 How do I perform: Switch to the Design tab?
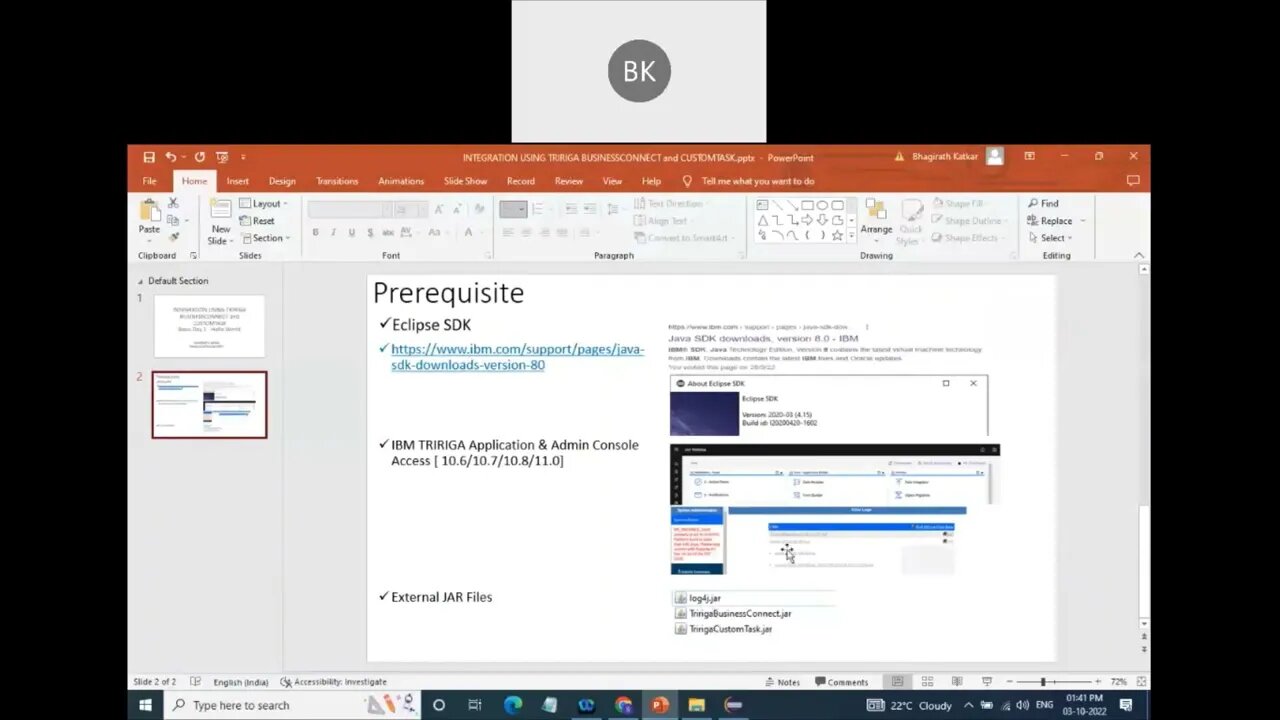point(282,181)
